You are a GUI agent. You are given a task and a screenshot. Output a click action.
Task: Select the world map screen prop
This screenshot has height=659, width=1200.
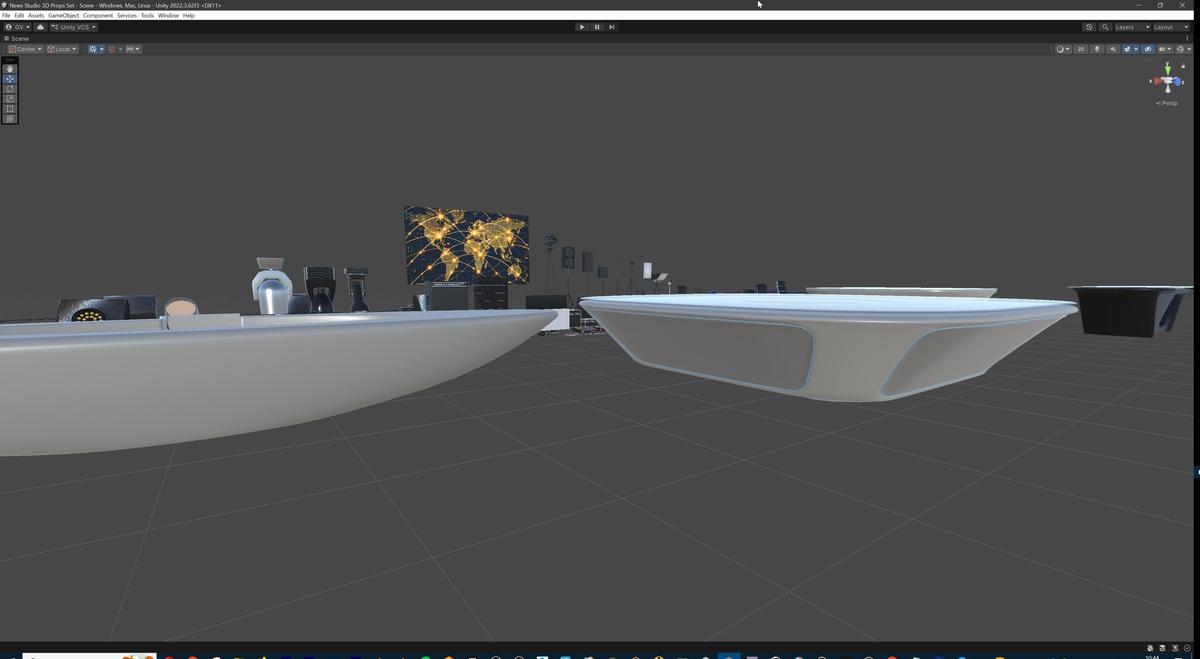[466, 245]
